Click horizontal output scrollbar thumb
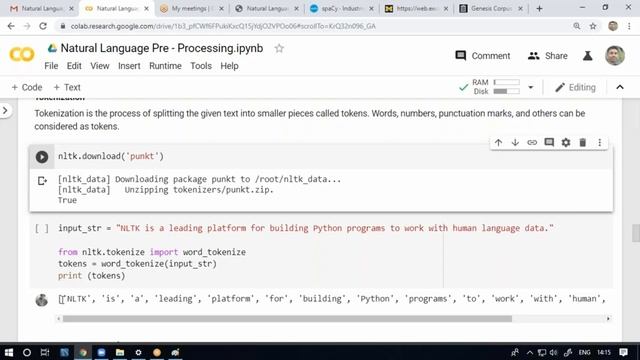Image resolution: width=640 pixels, height=360 pixels. pos(287,319)
